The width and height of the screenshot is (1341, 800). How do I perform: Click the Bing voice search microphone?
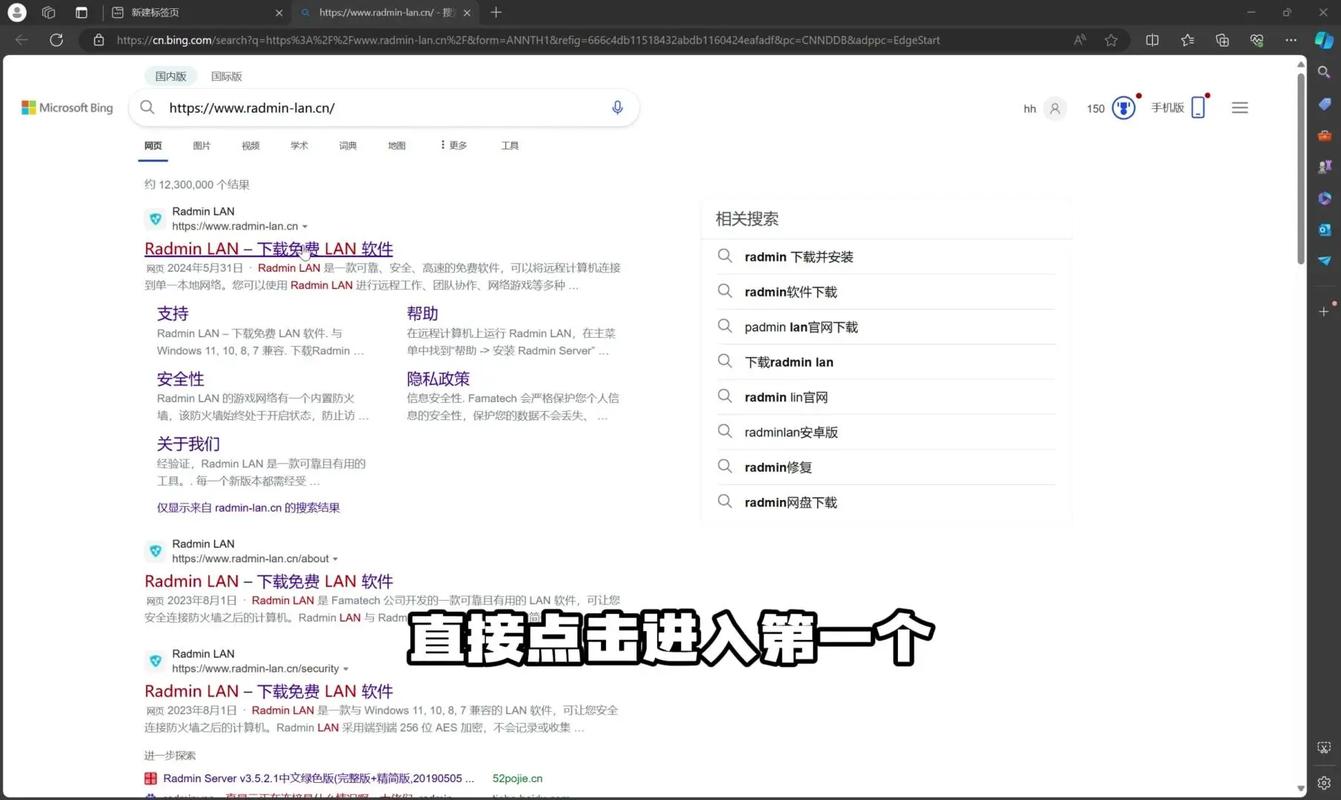(x=617, y=107)
